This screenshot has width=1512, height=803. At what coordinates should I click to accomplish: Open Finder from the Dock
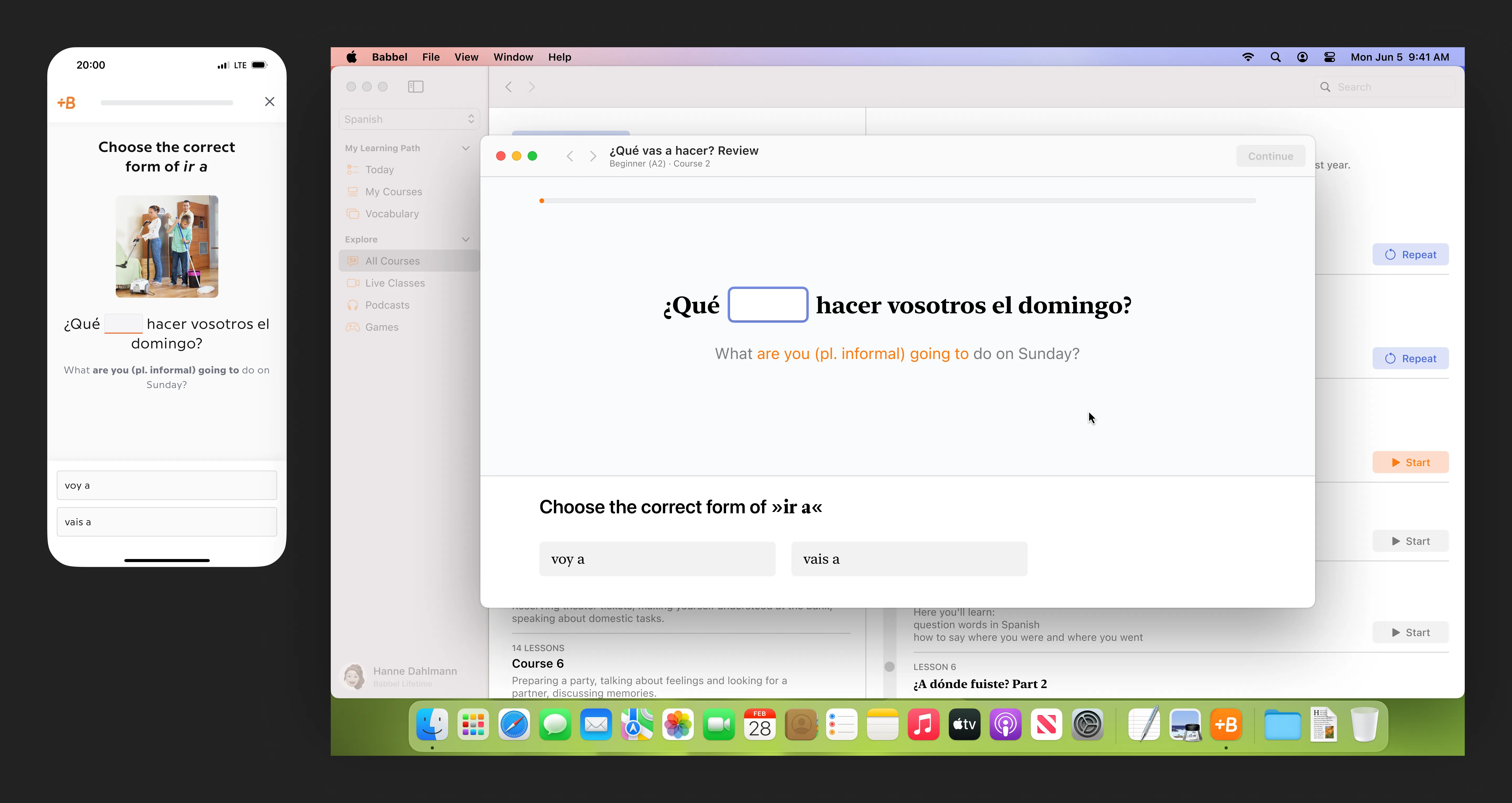(432, 725)
